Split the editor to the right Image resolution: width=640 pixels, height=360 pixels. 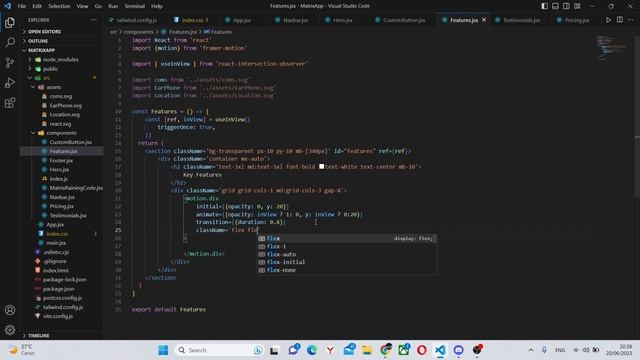(620, 20)
